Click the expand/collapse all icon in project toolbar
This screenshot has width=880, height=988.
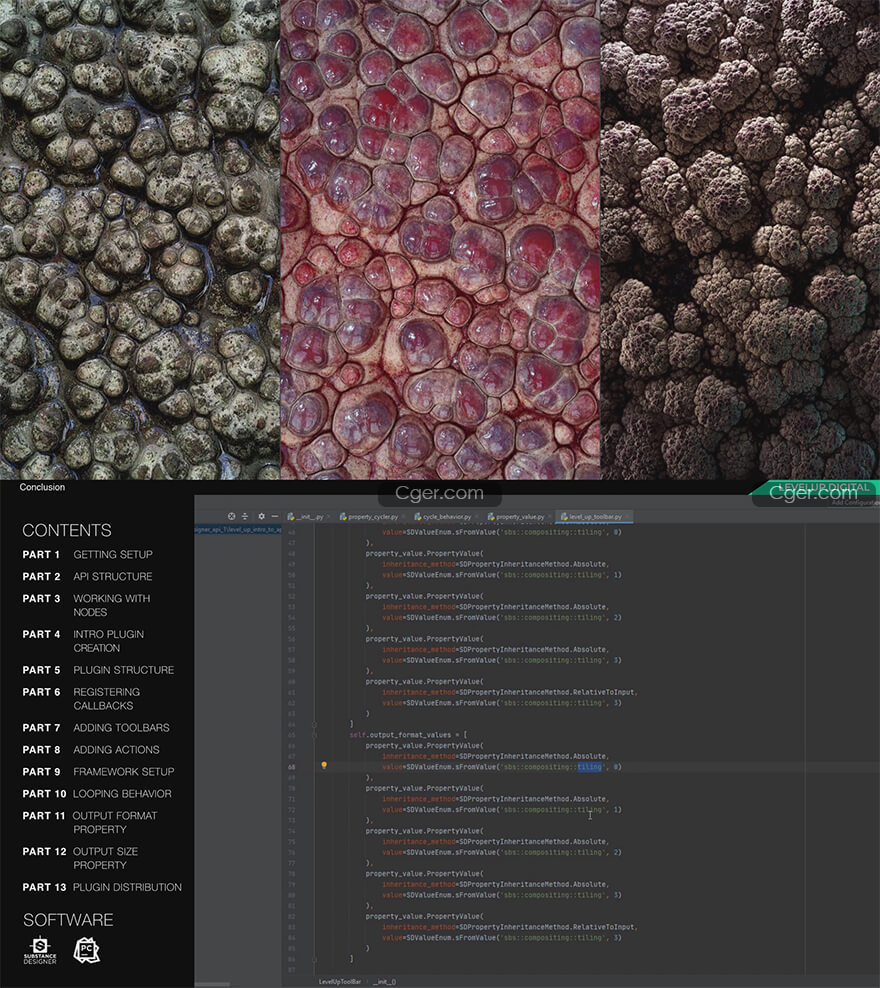pyautogui.click(x=245, y=516)
